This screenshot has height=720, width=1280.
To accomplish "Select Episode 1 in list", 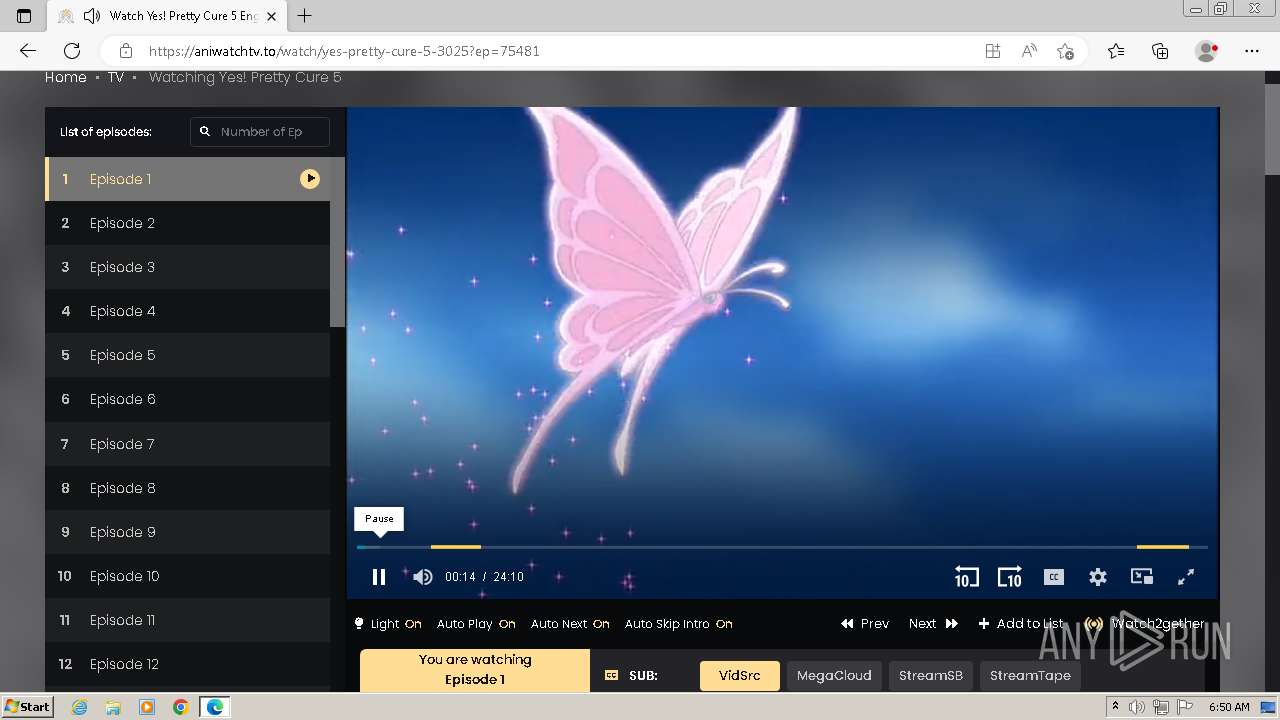I will (188, 179).
